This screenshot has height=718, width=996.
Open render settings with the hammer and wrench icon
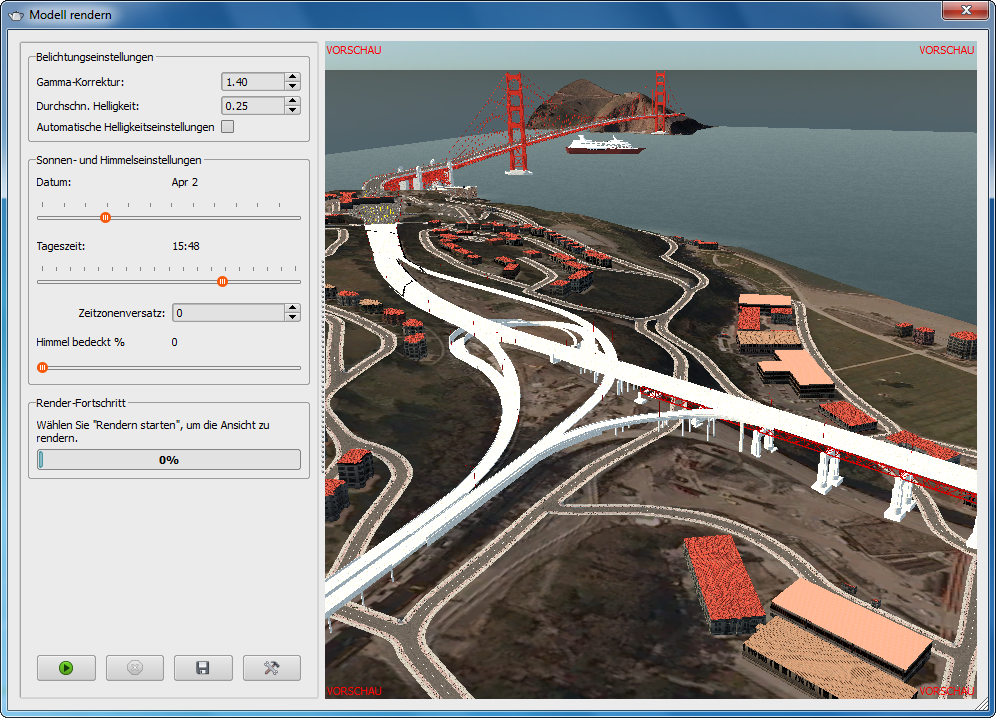point(271,668)
